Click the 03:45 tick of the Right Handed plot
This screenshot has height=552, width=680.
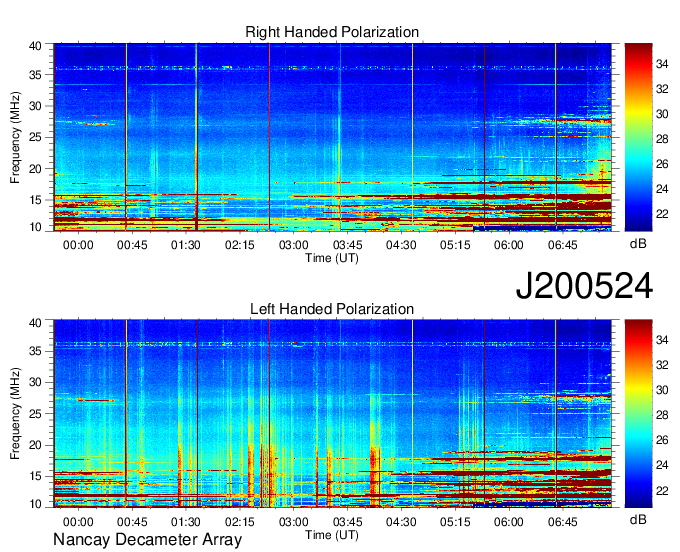(348, 245)
